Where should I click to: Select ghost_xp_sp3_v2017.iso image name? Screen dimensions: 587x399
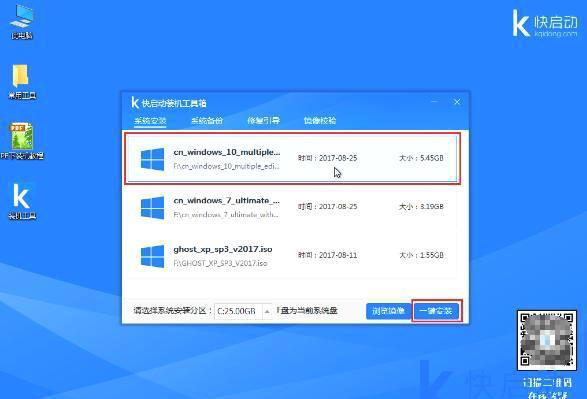[x=223, y=249]
